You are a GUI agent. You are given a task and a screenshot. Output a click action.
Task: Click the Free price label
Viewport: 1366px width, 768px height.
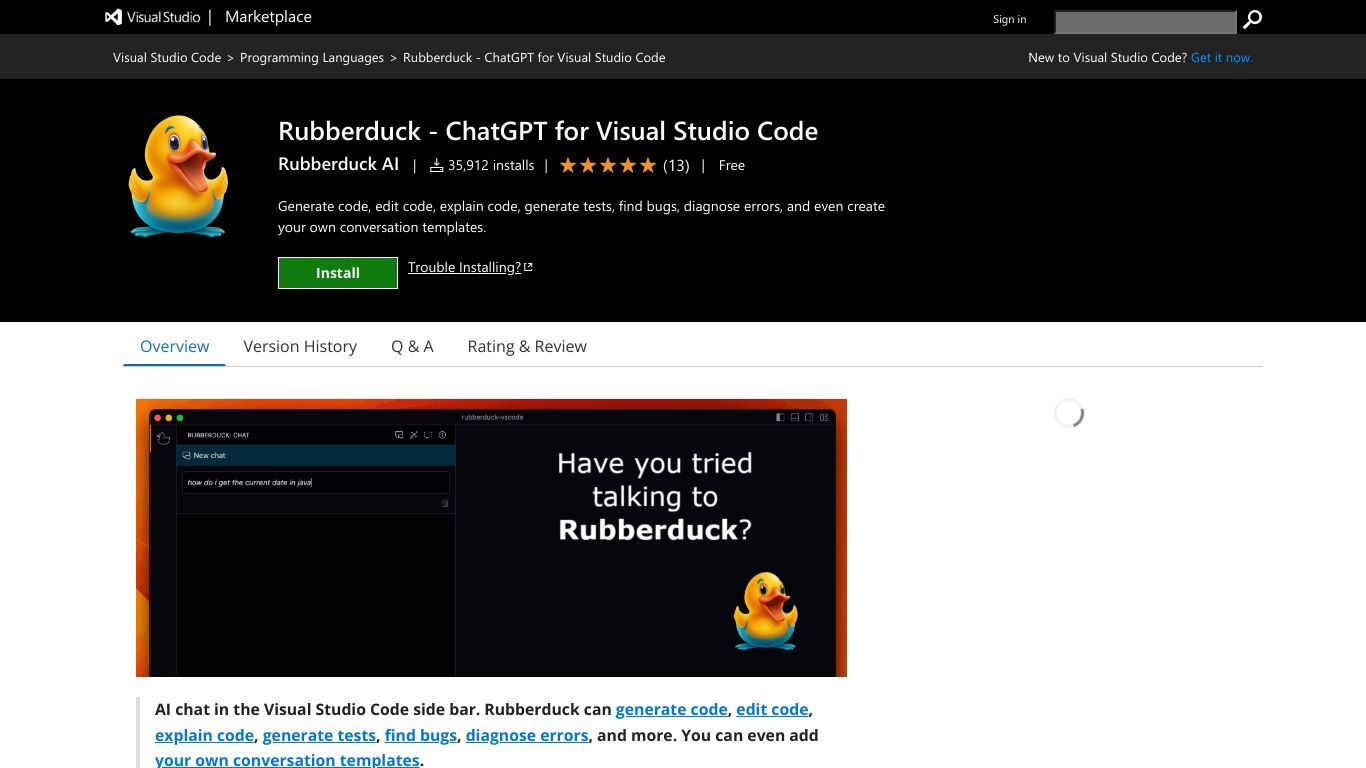click(x=731, y=165)
